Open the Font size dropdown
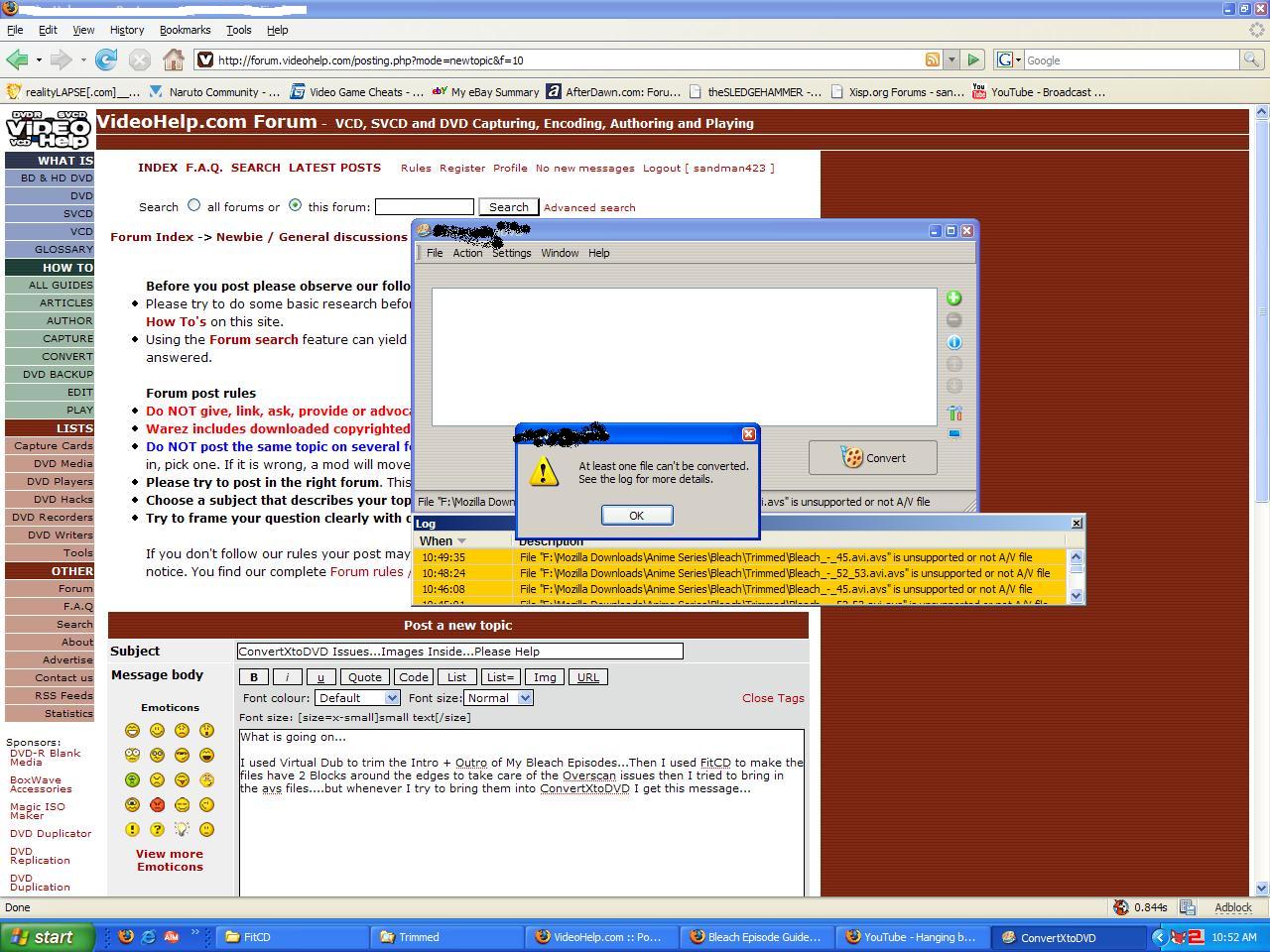The width and height of the screenshot is (1270, 952). coord(499,698)
